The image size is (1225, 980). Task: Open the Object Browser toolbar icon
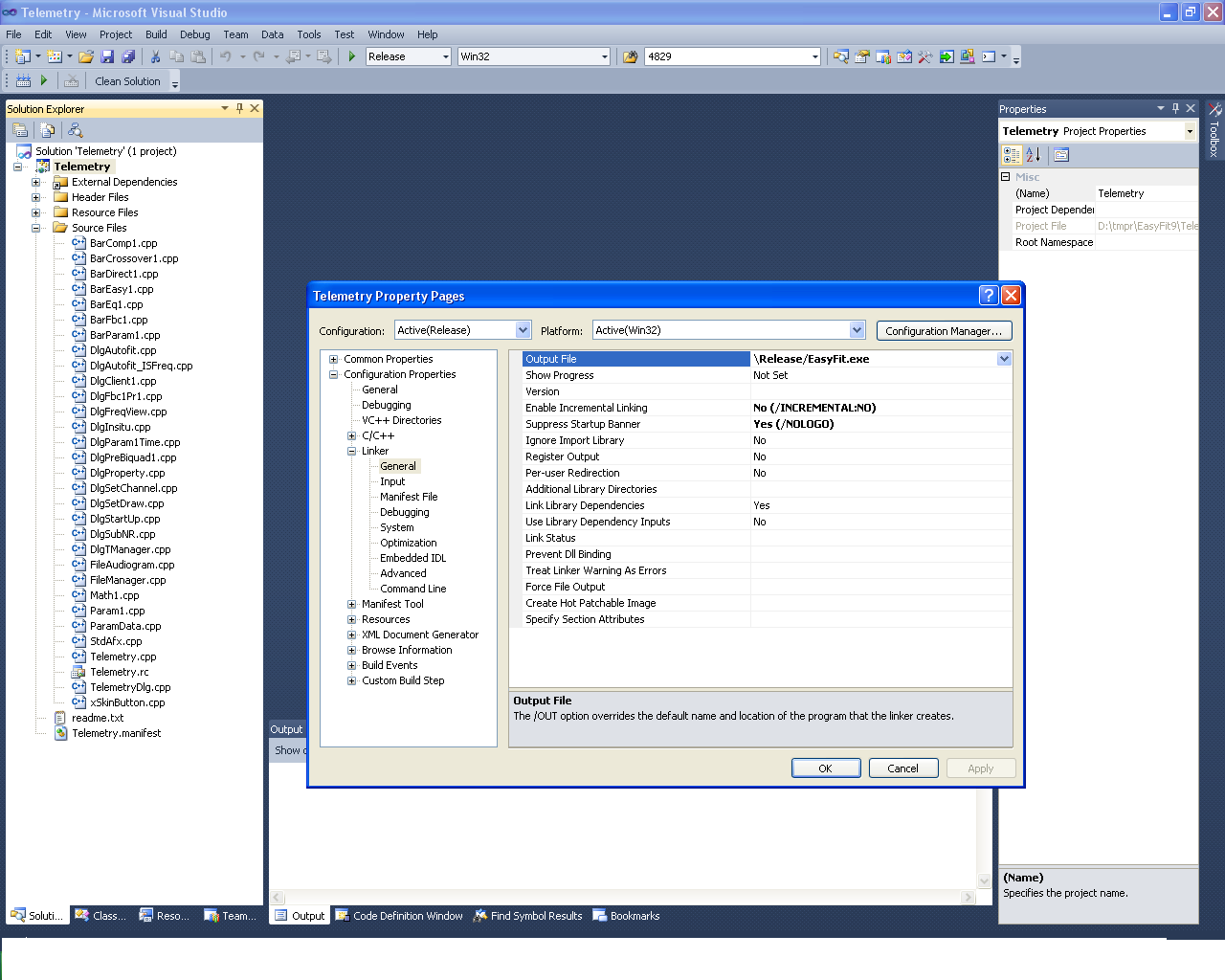(x=882, y=56)
